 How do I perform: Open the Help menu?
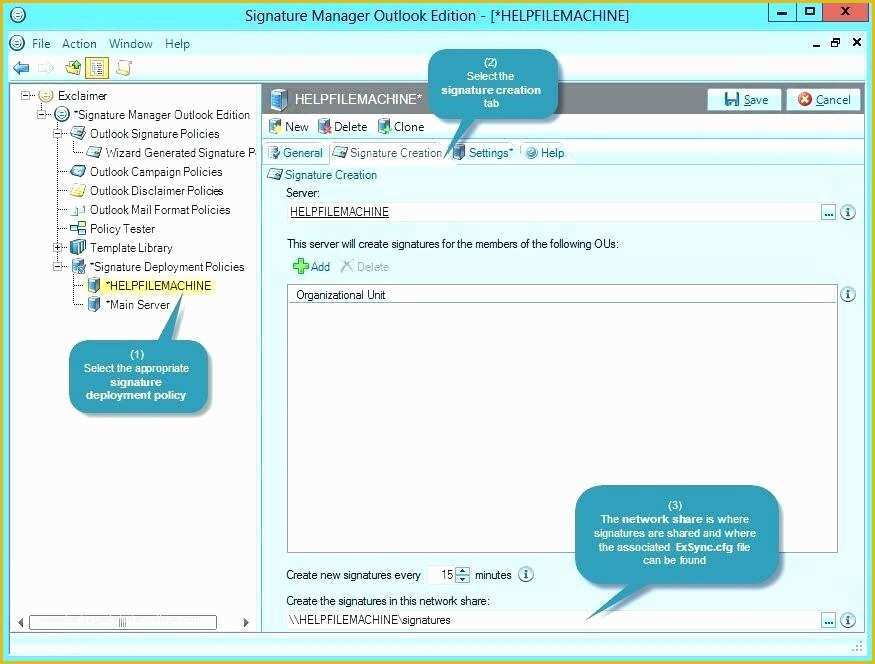click(x=177, y=44)
